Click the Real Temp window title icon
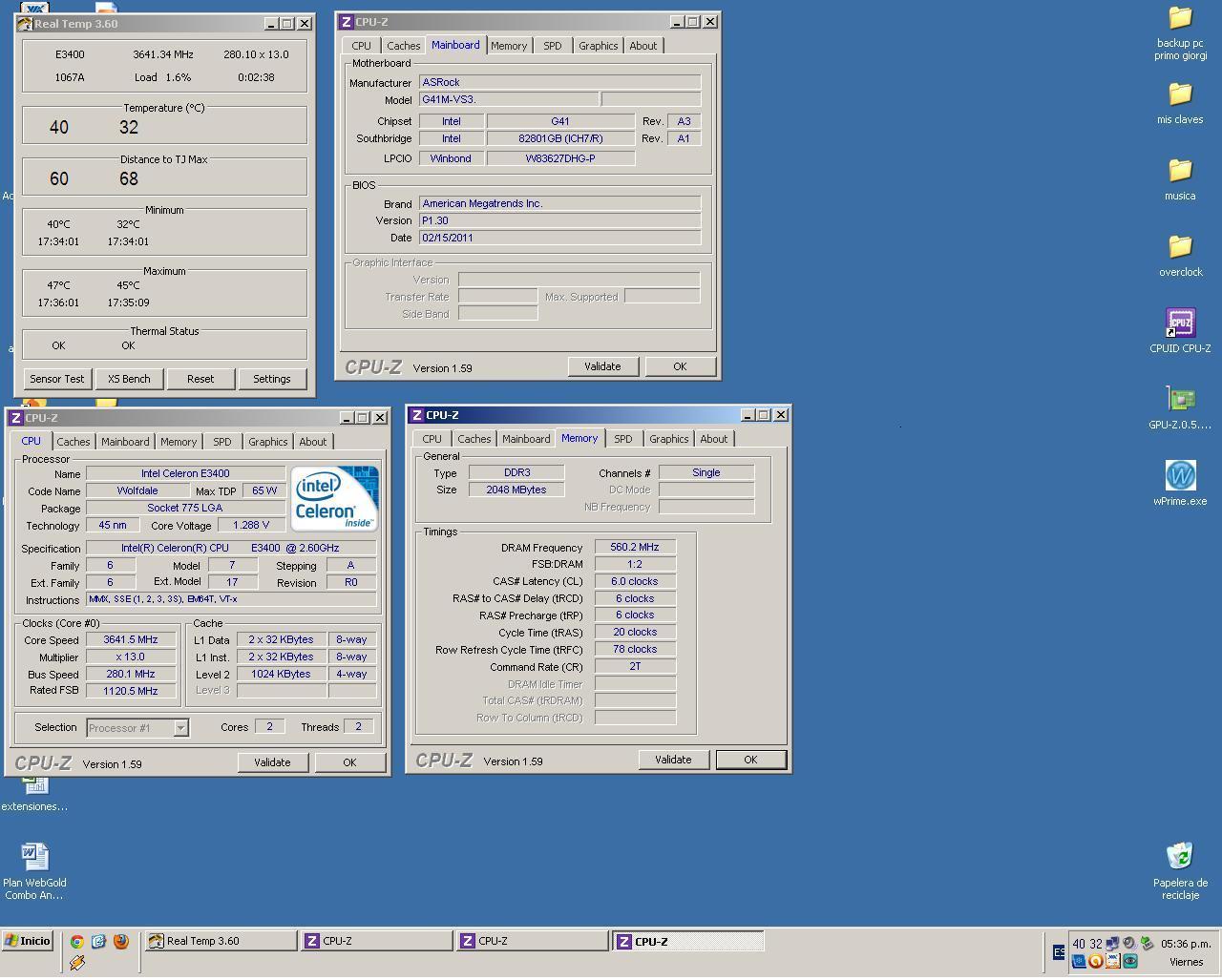1222x980 pixels. pyautogui.click(x=25, y=24)
